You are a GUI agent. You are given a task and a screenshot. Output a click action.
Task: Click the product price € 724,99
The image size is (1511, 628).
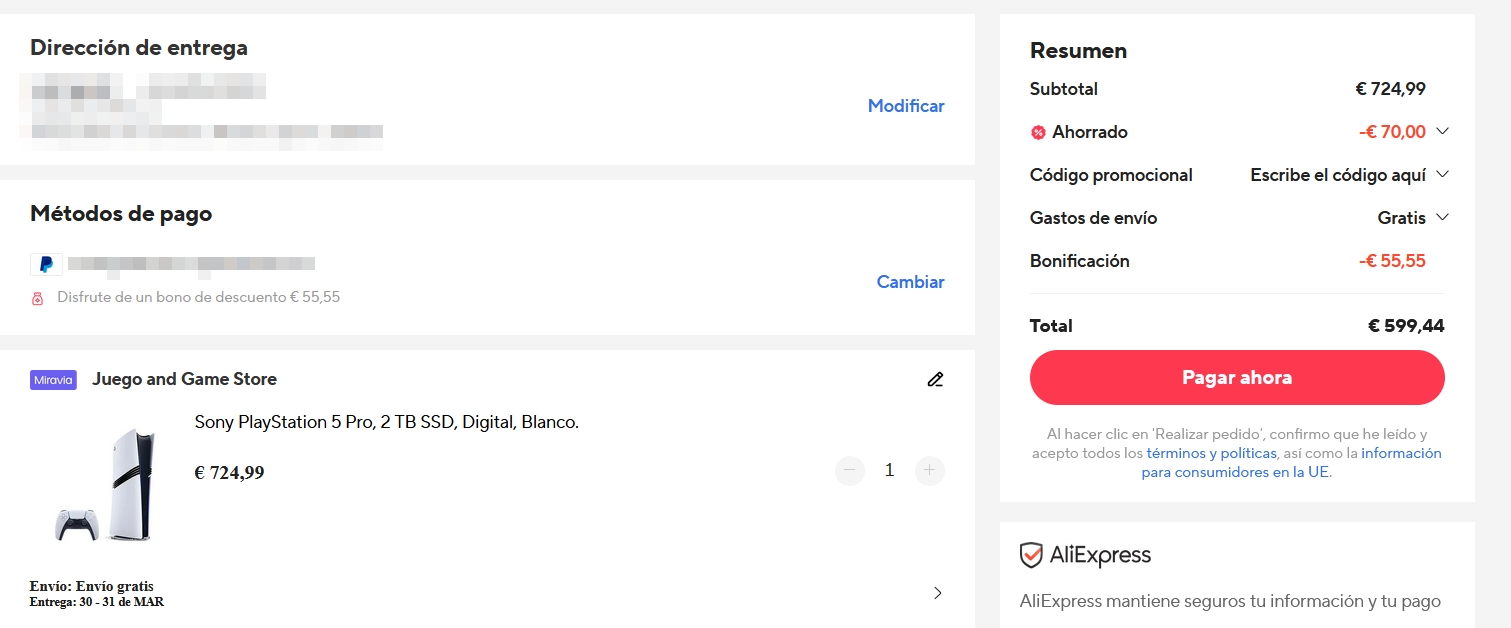point(229,473)
